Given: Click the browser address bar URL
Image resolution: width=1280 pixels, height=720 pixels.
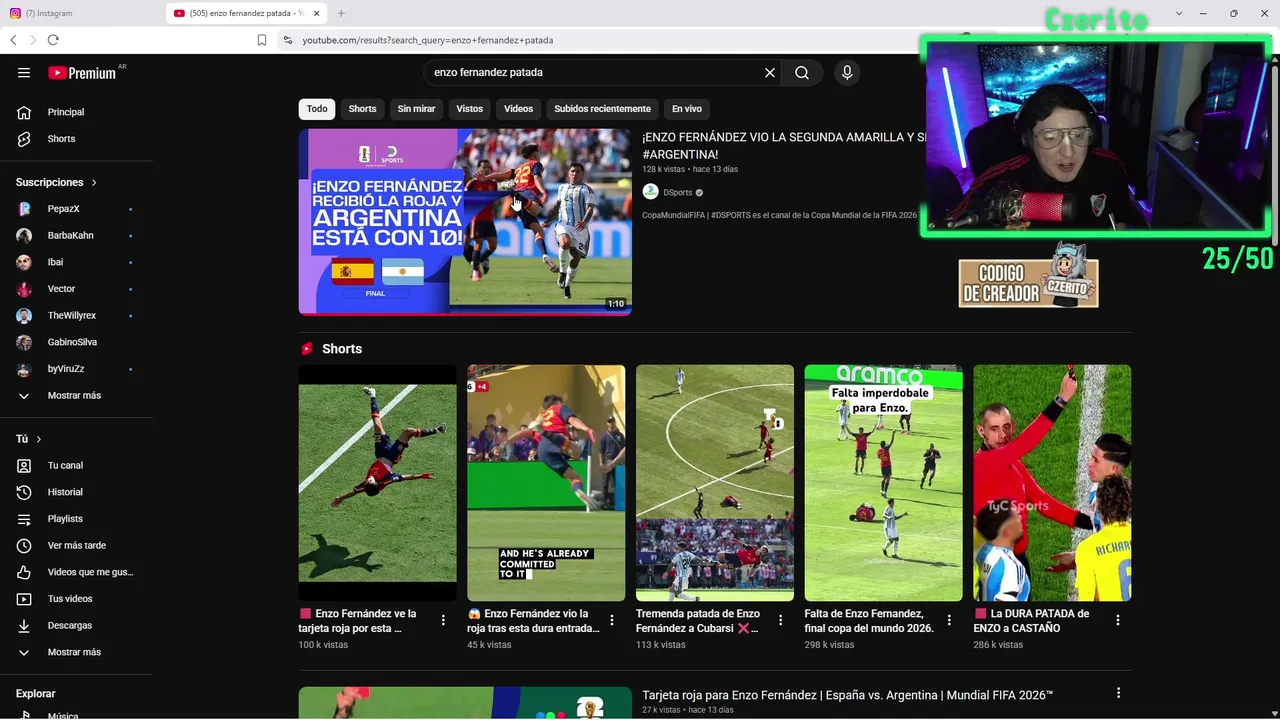Looking at the screenshot, I should click(428, 40).
